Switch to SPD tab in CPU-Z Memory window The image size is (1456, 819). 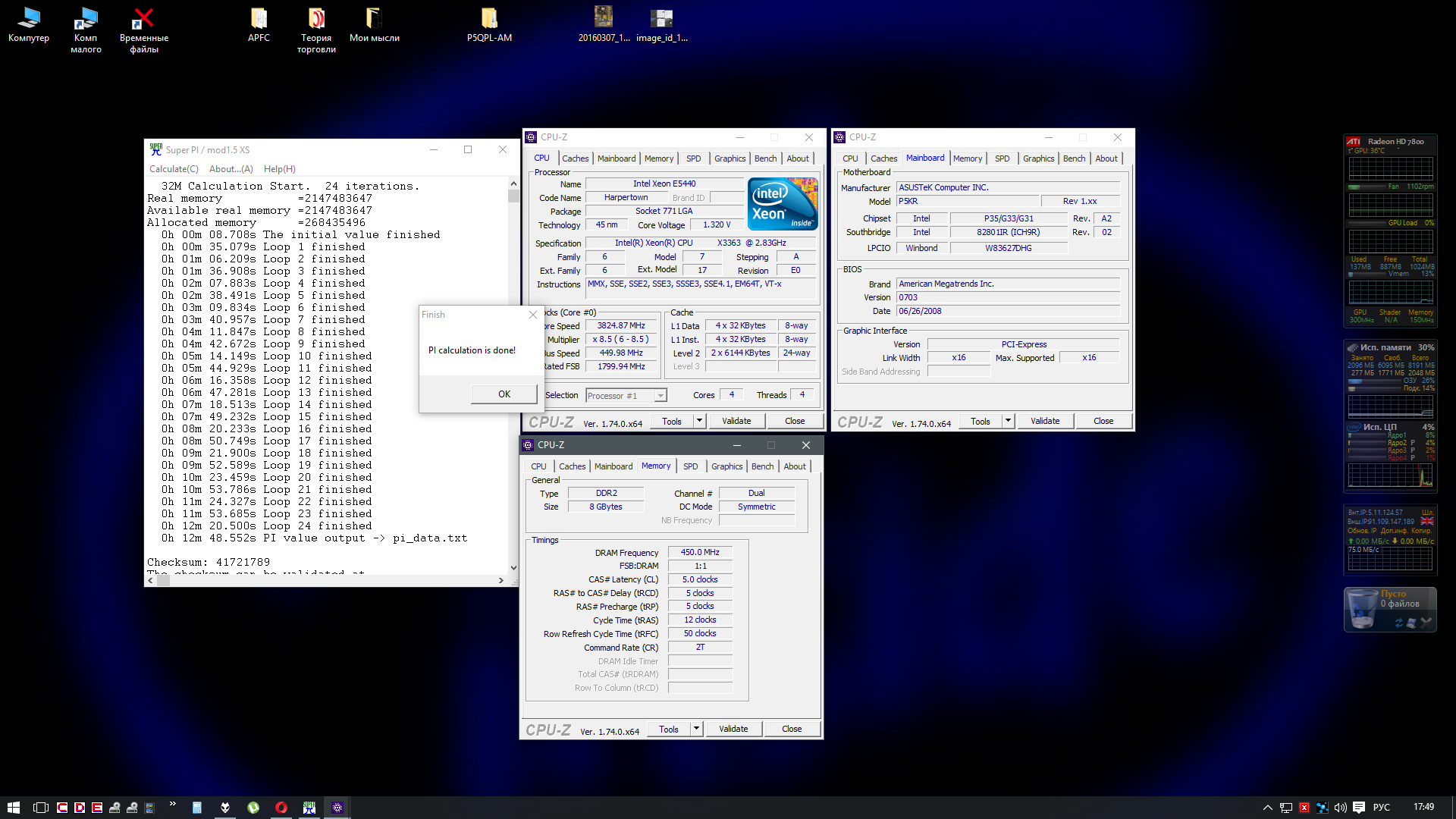click(690, 466)
